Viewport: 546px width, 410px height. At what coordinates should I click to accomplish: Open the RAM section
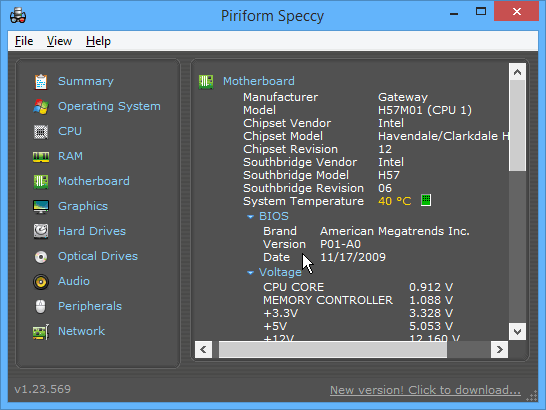pos(70,156)
